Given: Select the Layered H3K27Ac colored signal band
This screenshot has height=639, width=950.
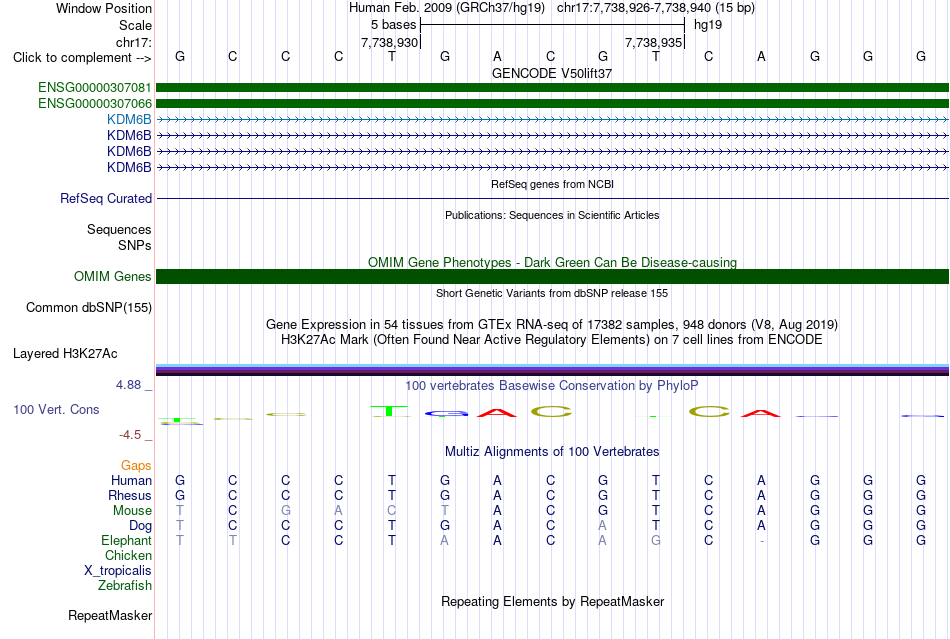Looking at the screenshot, I should click(x=553, y=370).
